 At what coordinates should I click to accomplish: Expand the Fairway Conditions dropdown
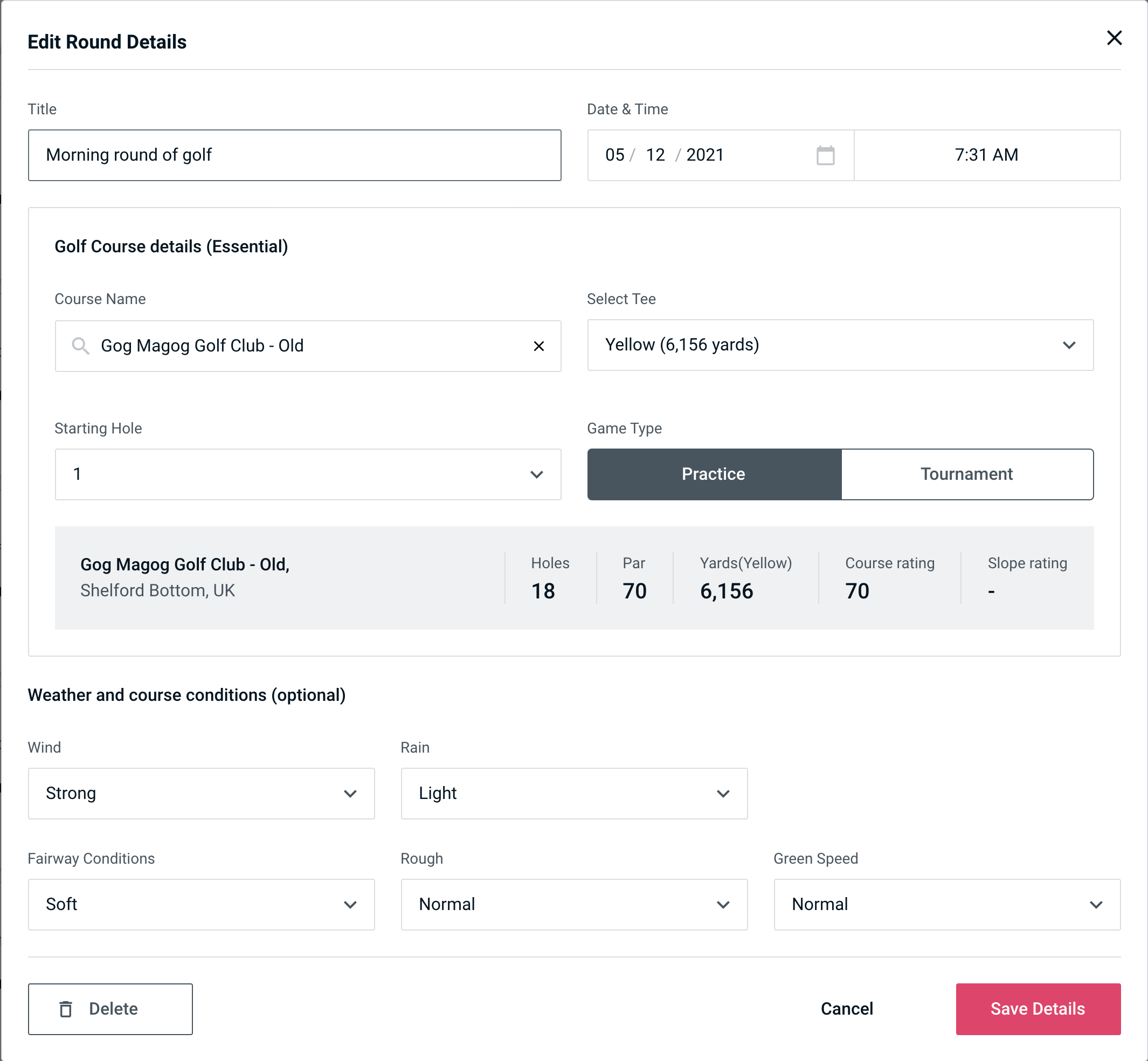(x=199, y=904)
